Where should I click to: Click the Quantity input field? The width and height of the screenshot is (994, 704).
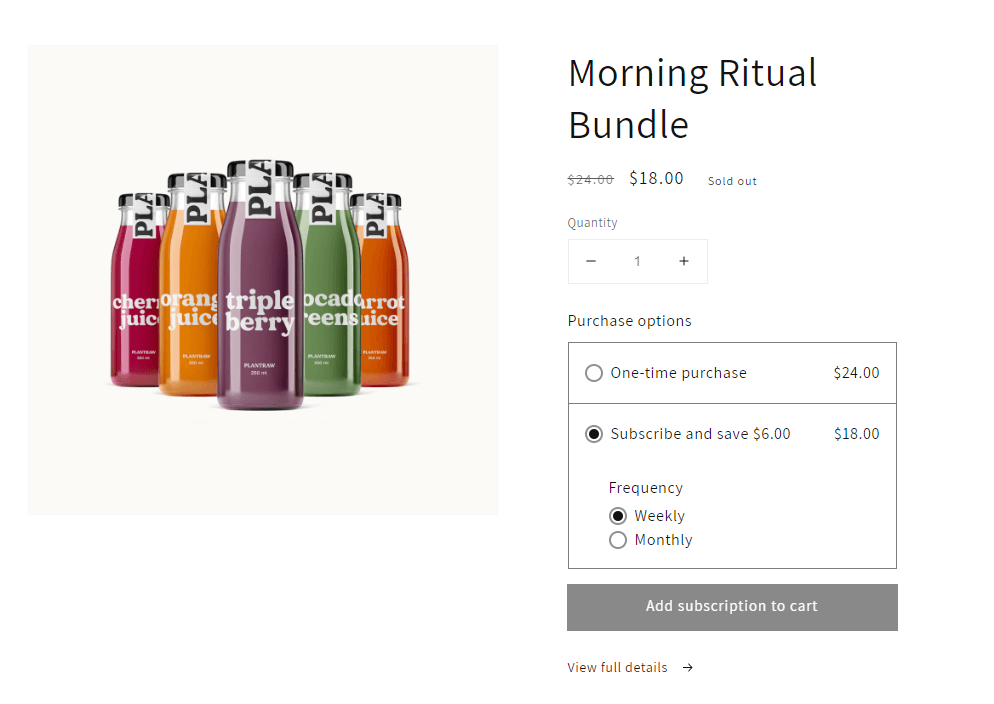(637, 261)
